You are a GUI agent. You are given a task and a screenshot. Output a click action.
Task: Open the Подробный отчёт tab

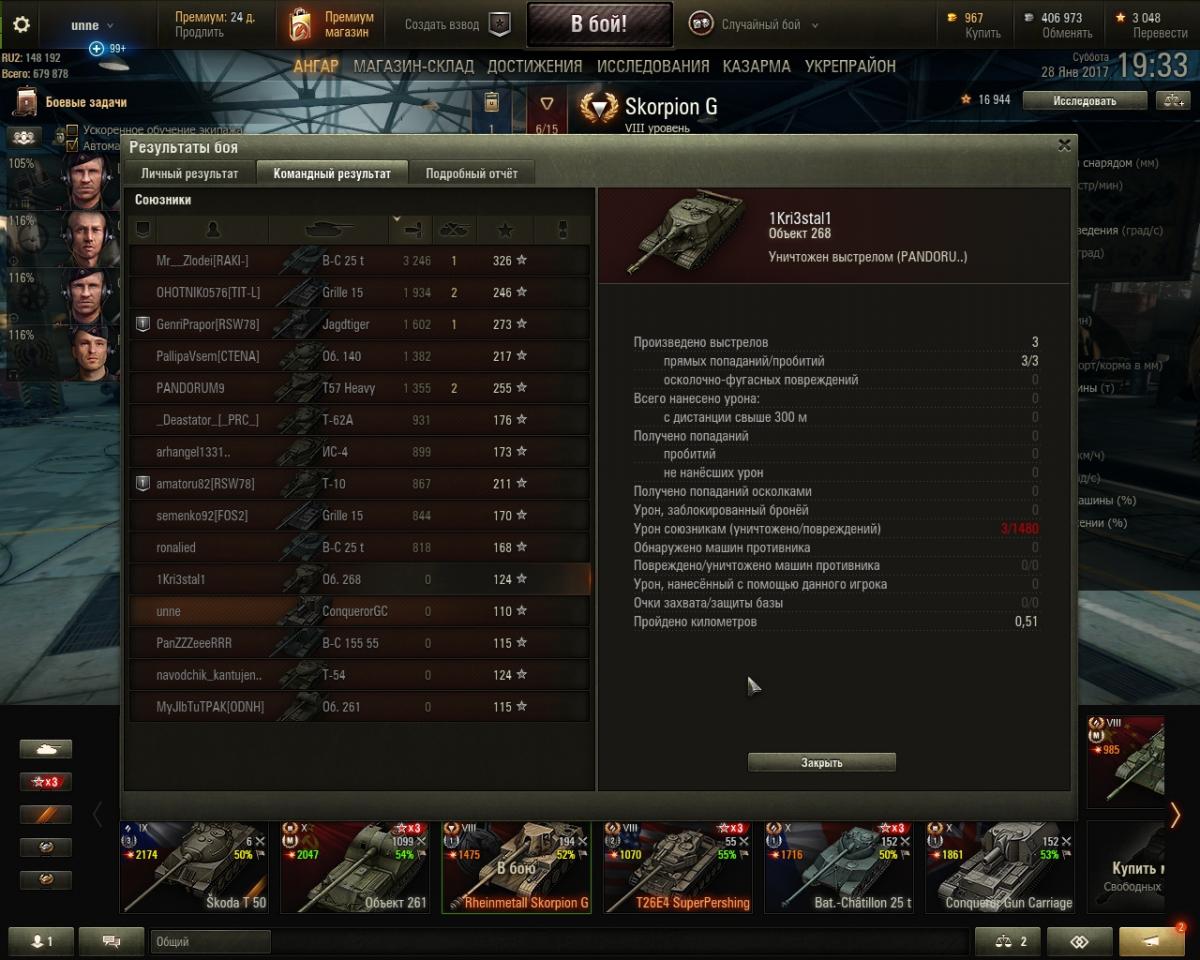point(472,173)
